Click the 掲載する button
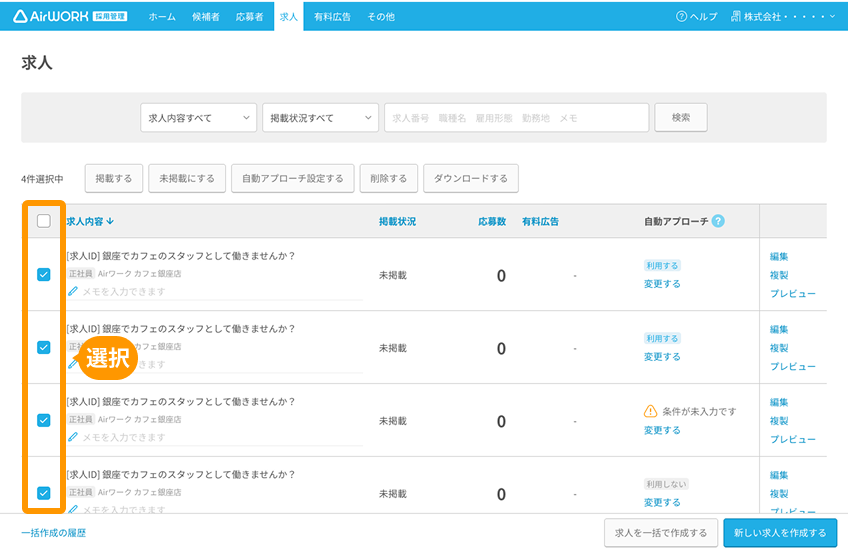Screen dimensions: 848x552 click(x=114, y=178)
